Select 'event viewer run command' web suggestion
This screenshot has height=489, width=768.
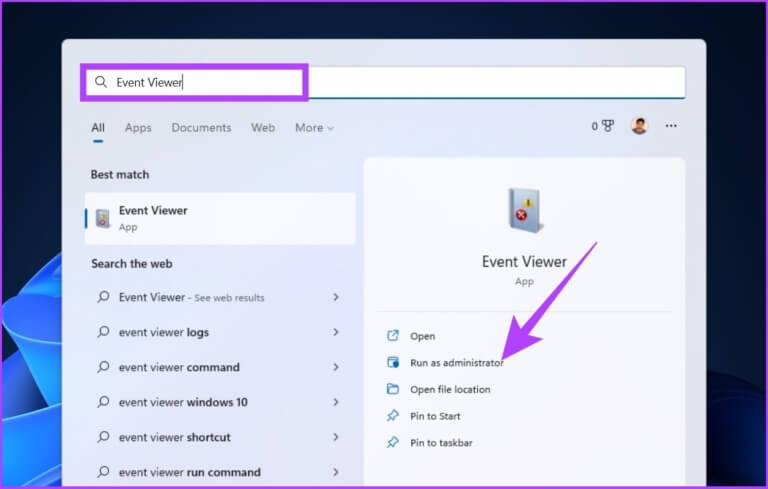tap(220, 472)
